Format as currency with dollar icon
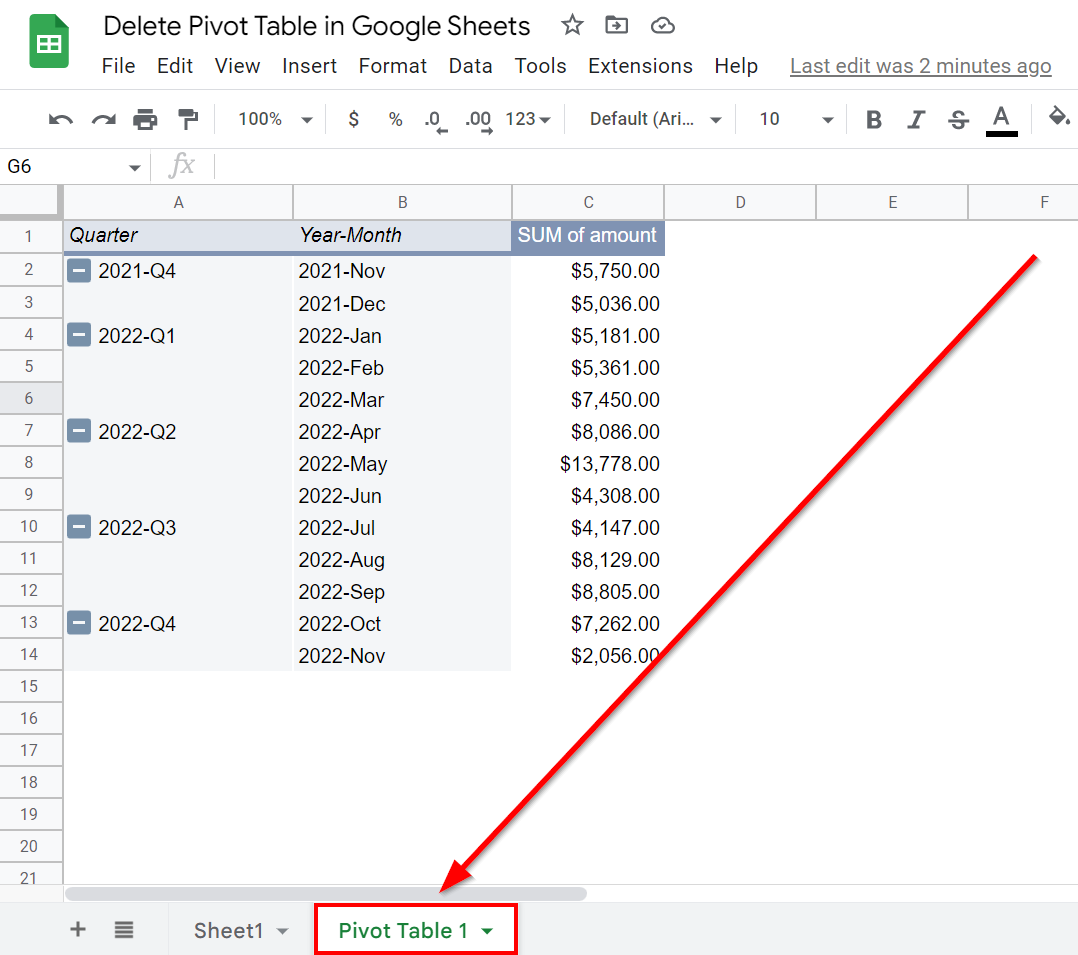Screen dimensions: 1078x955 pyautogui.click(x=353, y=119)
